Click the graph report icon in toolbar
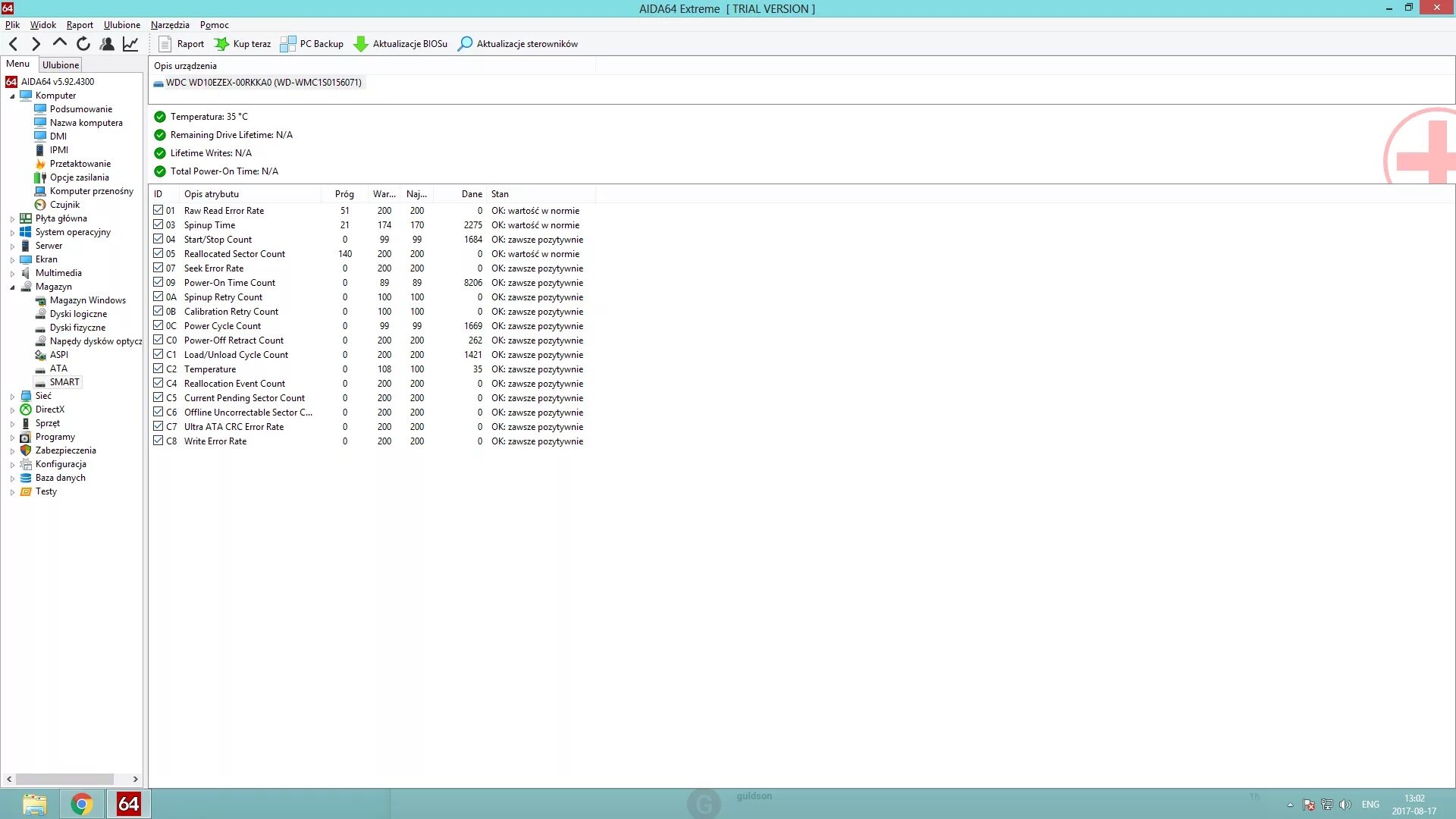This screenshot has height=819, width=1456. [130, 44]
